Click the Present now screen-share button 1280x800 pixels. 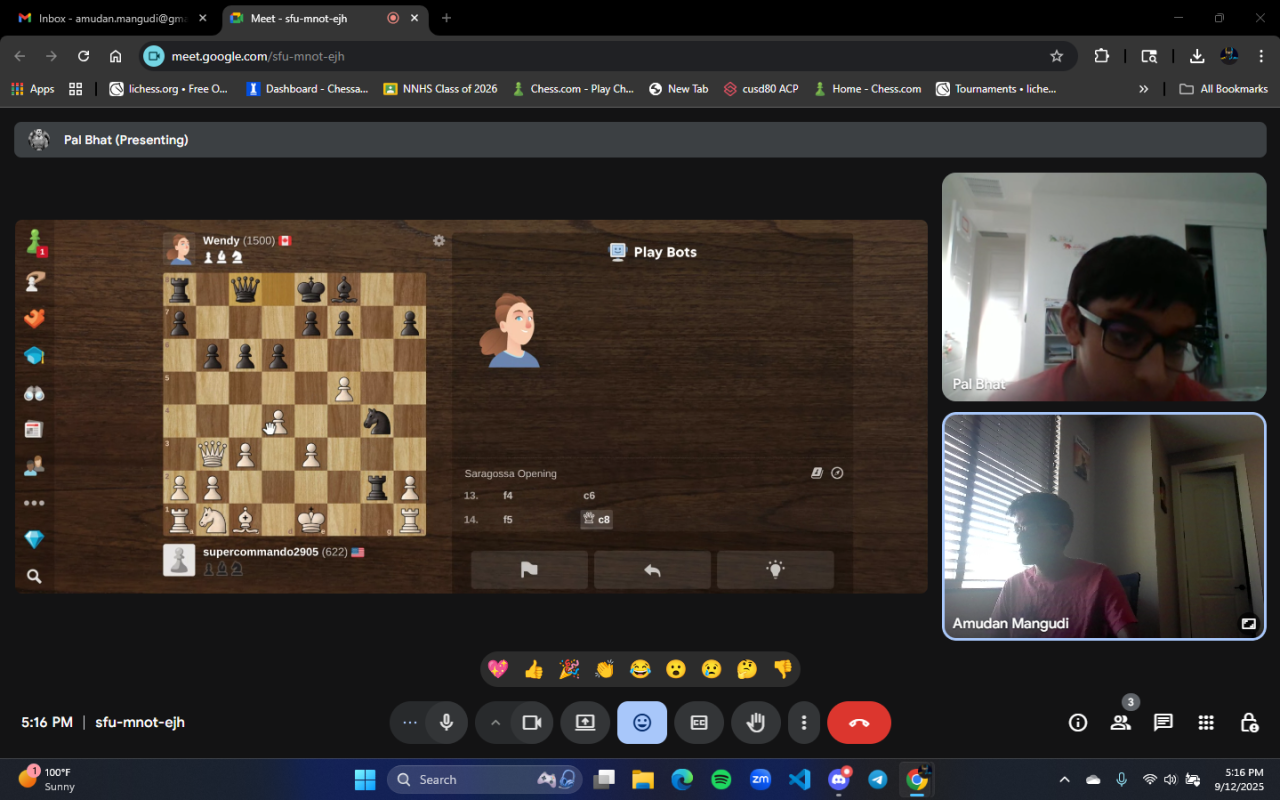point(585,722)
